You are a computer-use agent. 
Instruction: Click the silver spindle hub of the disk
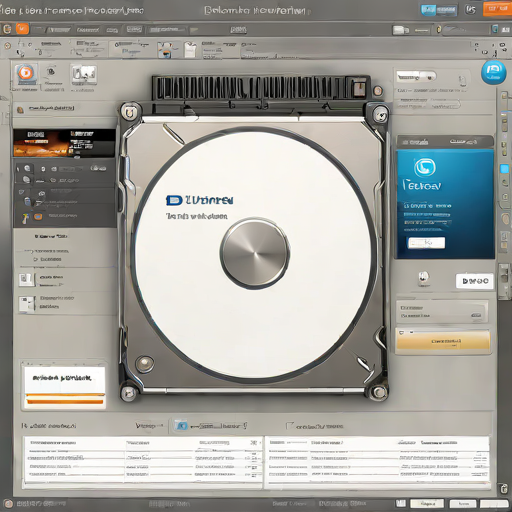tap(255, 254)
